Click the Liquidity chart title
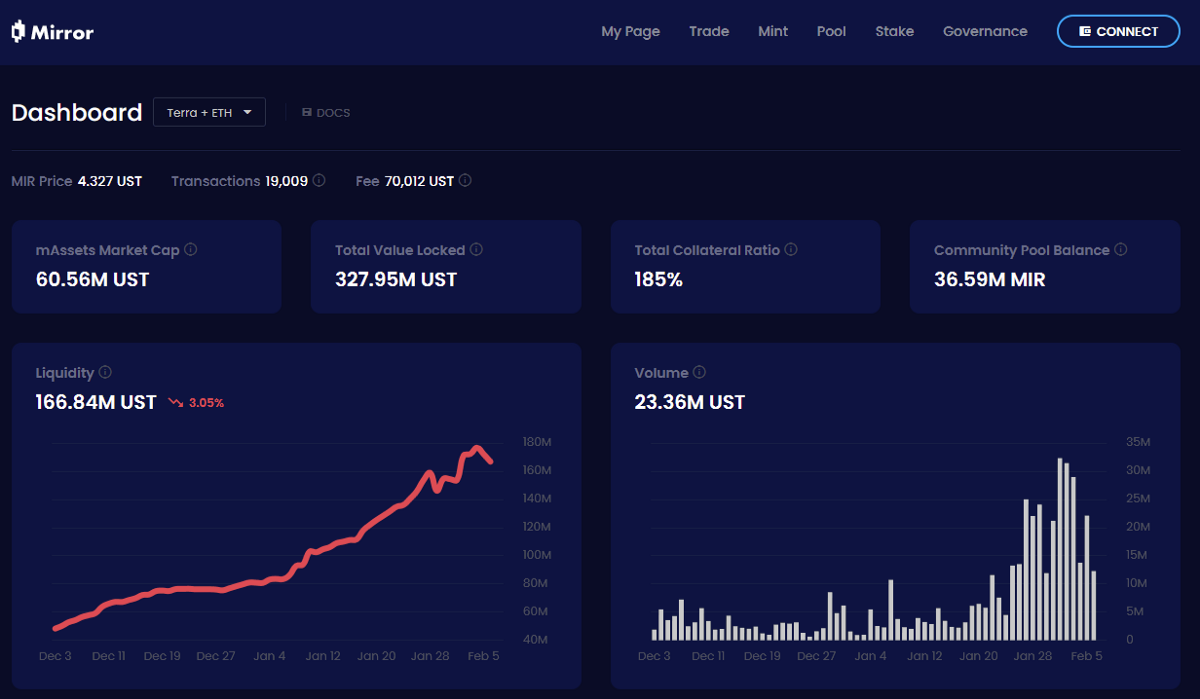This screenshot has width=1200, height=699. [x=65, y=373]
